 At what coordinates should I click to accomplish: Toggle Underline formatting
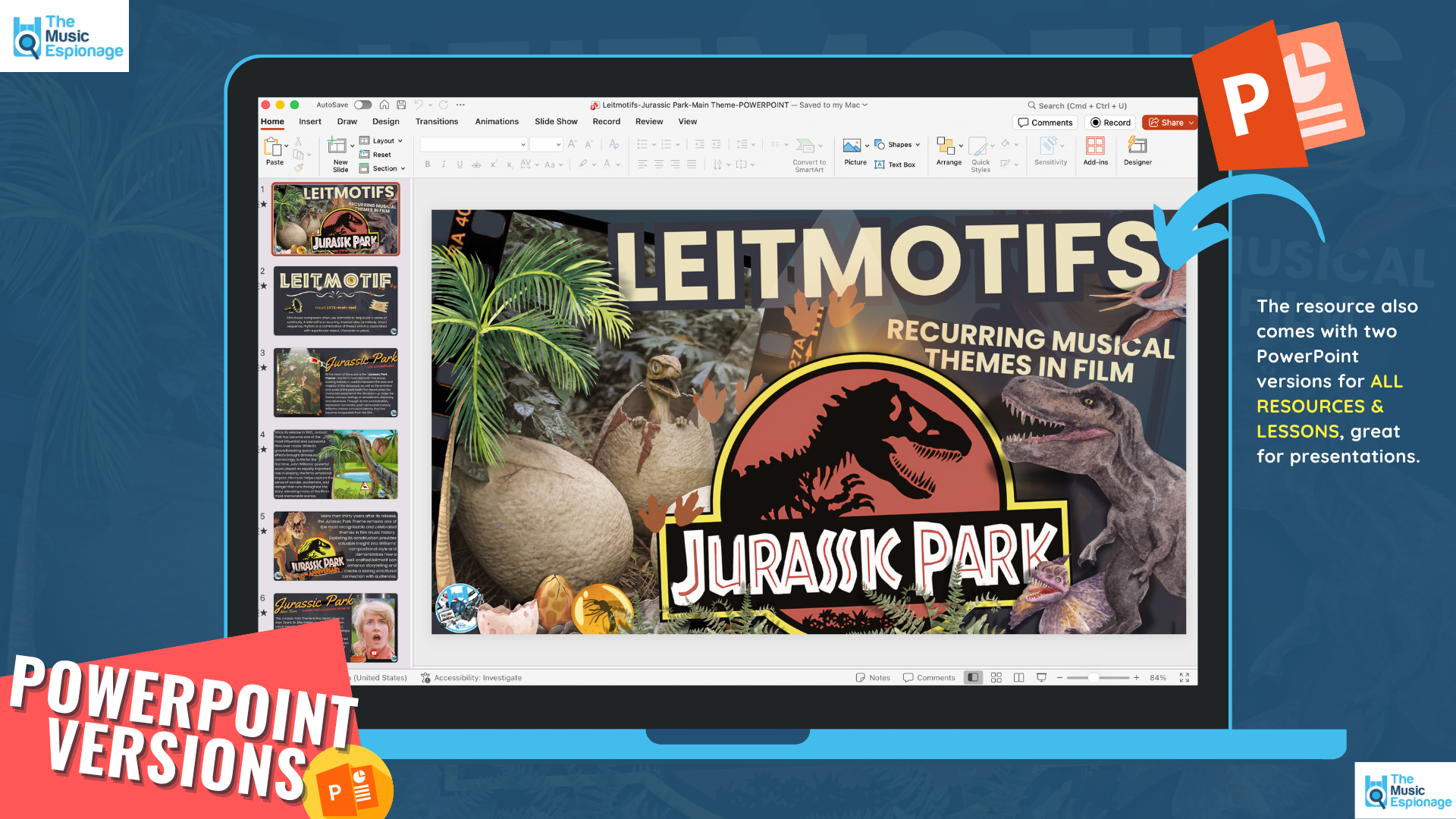(x=460, y=165)
